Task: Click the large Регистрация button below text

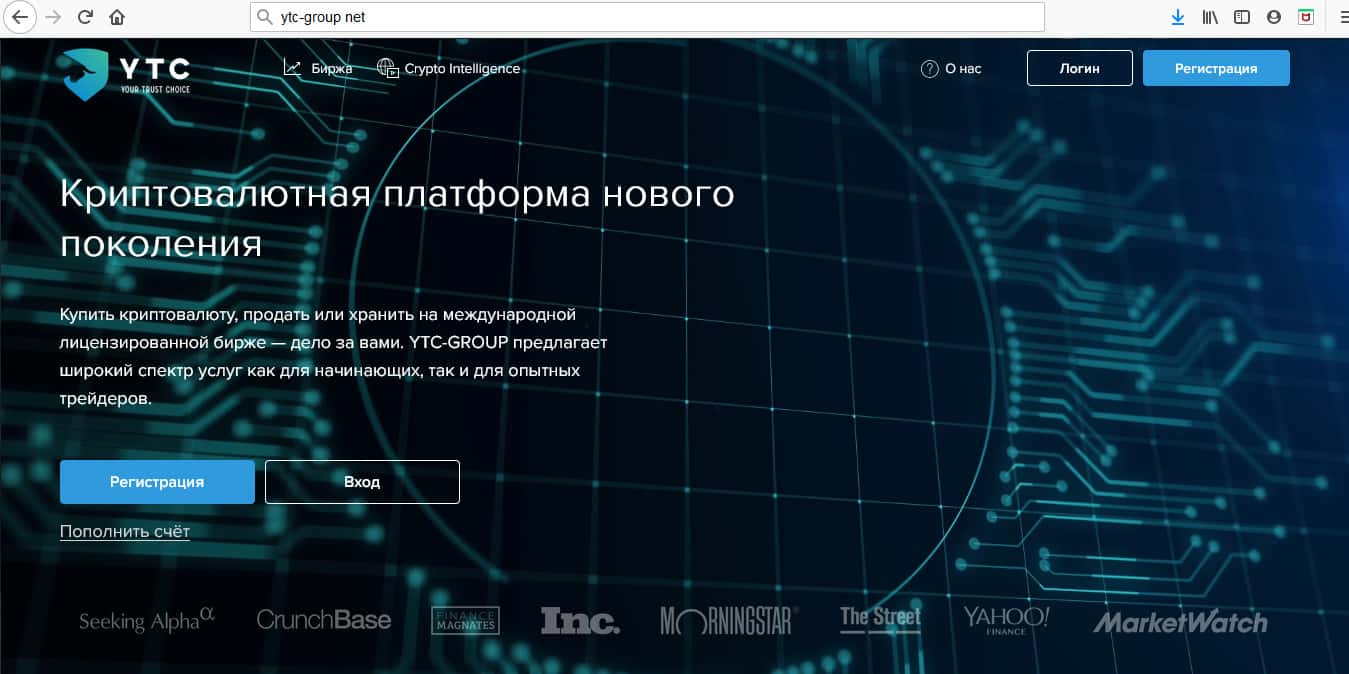Action: (x=157, y=482)
